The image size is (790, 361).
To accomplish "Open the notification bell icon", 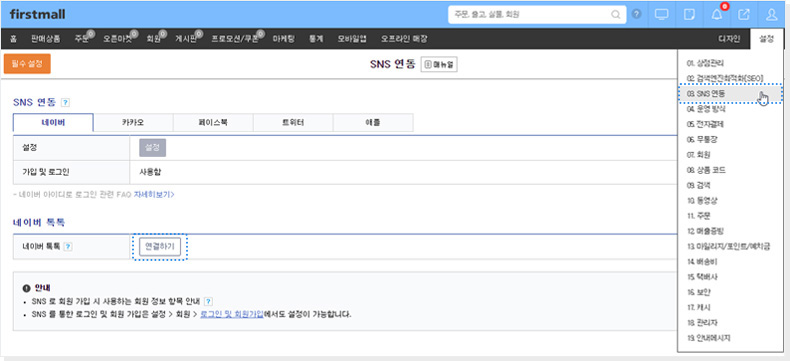I will [716, 15].
